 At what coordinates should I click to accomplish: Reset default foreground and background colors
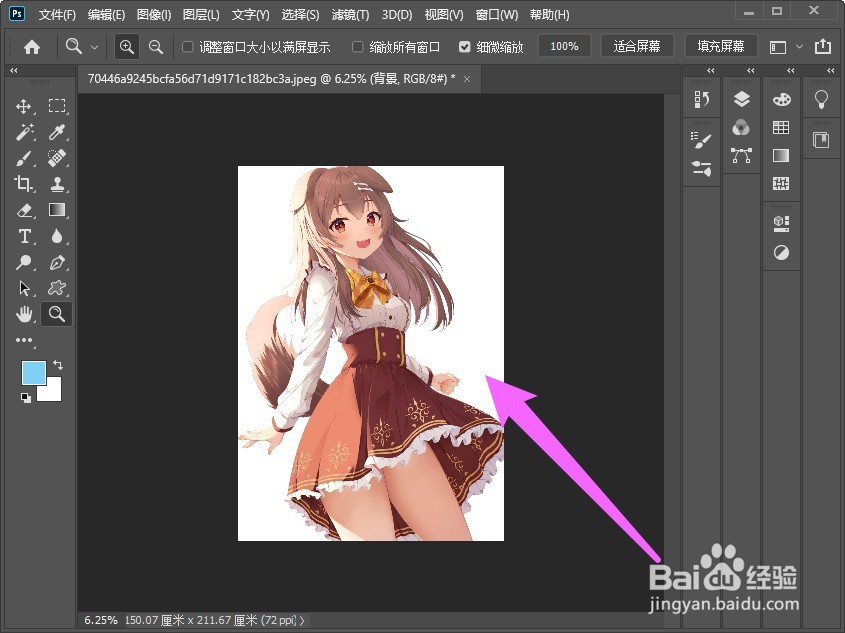[x=25, y=398]
